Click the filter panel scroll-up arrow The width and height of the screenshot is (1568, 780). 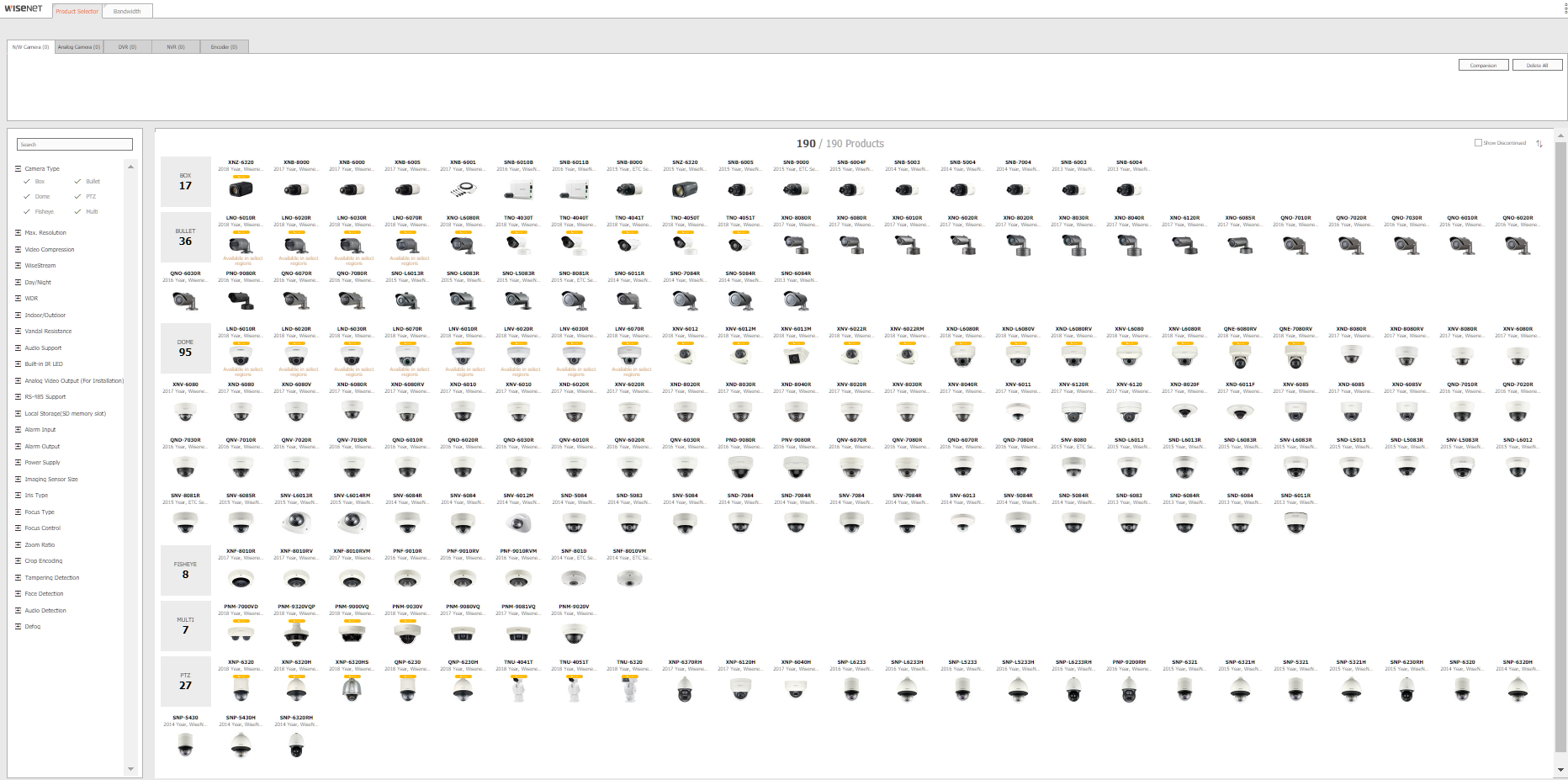pos(130,167)
